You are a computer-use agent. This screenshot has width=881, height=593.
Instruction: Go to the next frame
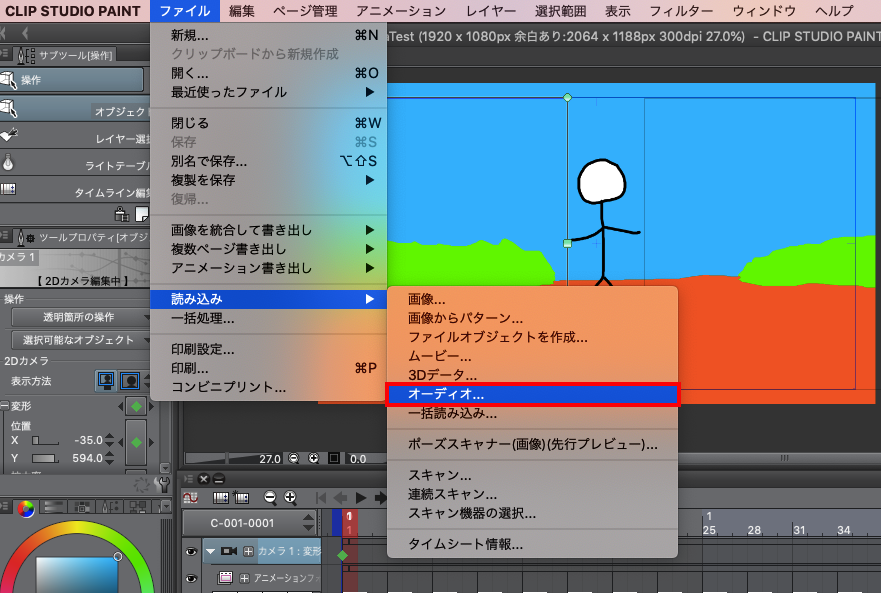pos(380,497)
